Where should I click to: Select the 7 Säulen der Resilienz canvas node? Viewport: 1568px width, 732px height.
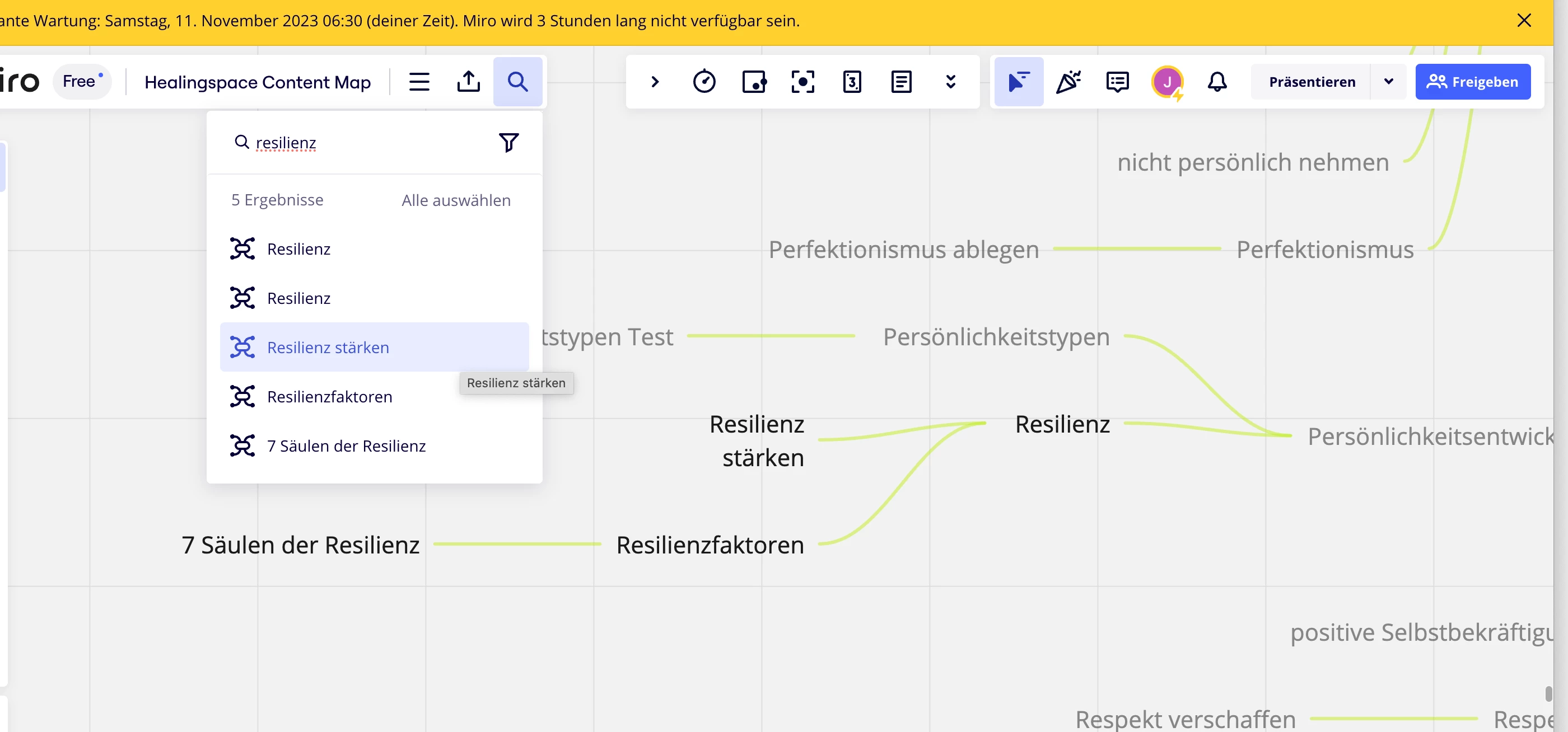301,545
